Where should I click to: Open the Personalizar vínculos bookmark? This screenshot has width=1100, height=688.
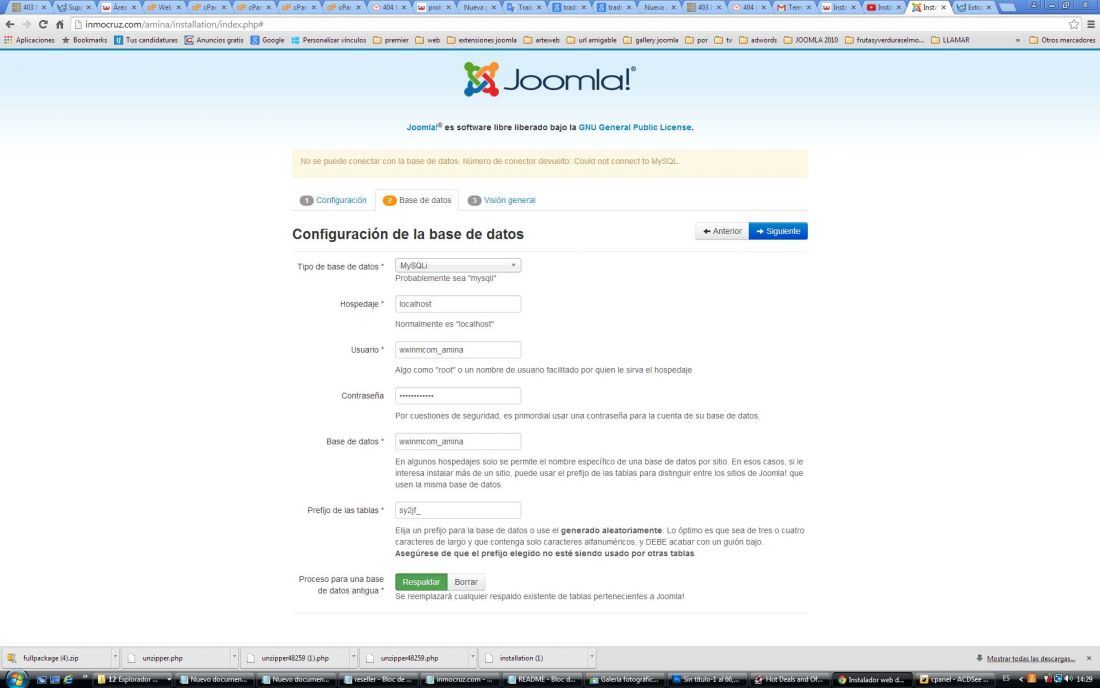328,40
